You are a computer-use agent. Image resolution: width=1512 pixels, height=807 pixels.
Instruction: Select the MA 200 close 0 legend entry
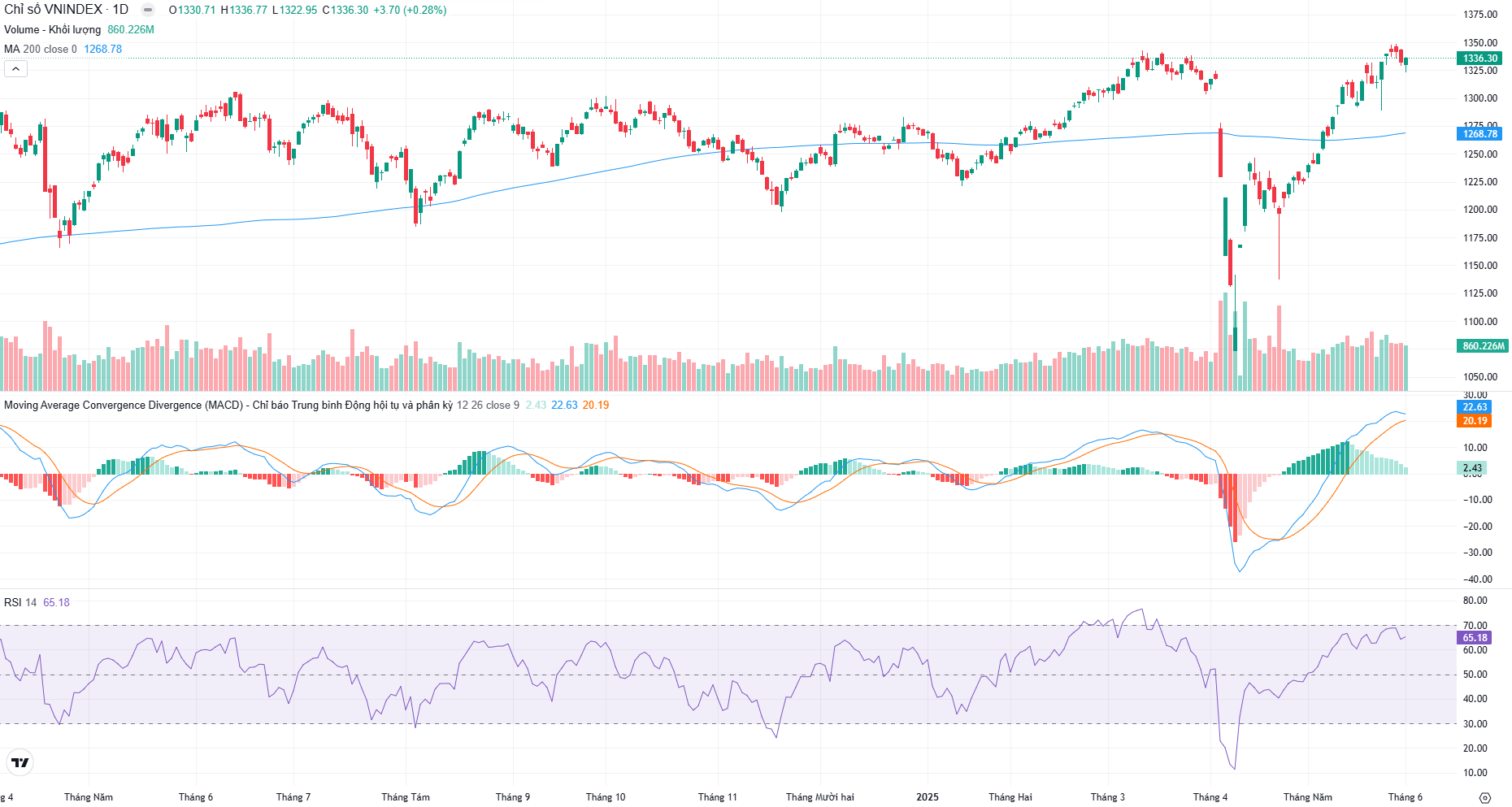pyautogui.click(x=41, y=49)
